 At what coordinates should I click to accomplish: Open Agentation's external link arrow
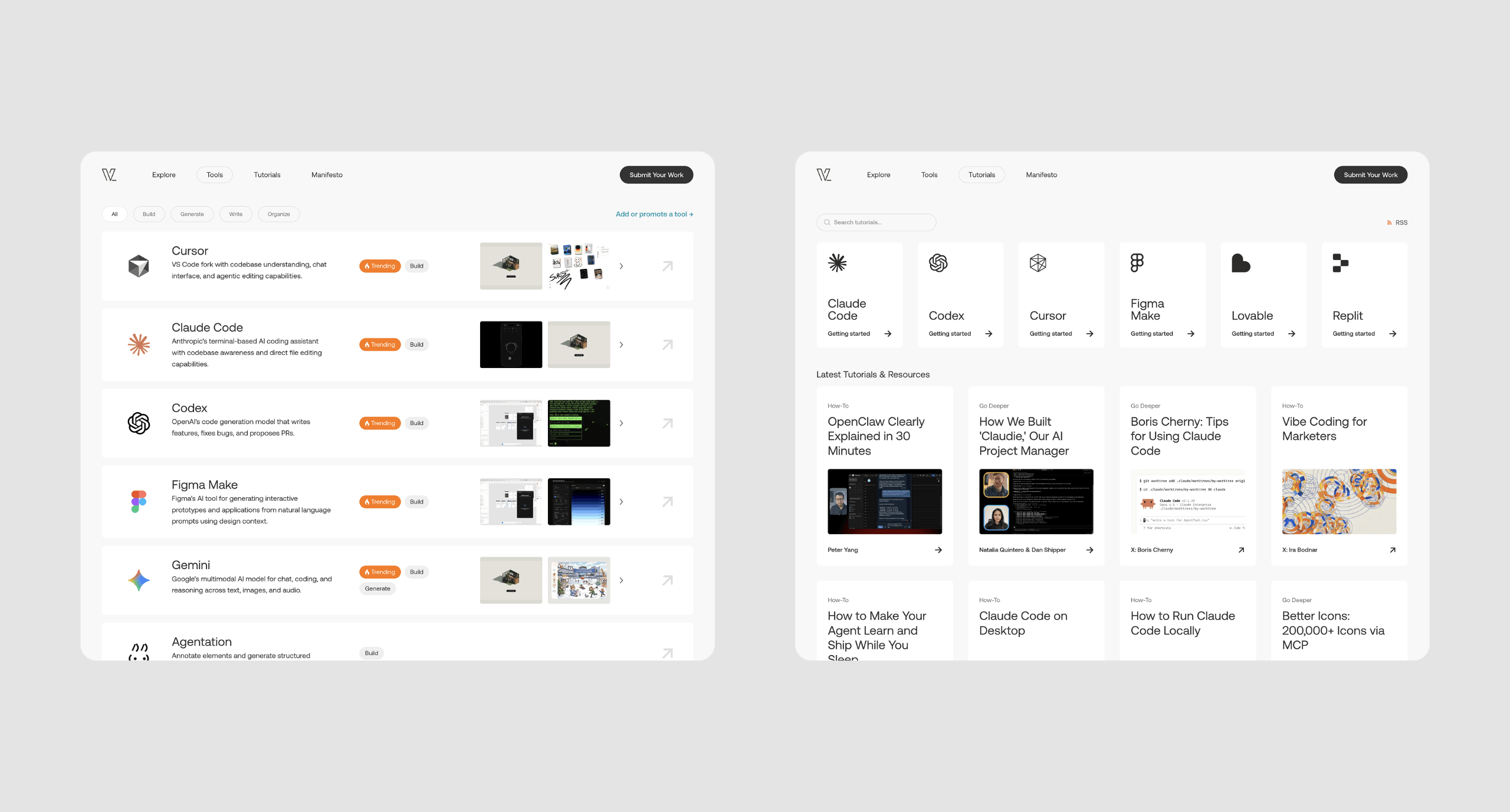[x=667, y=653]
